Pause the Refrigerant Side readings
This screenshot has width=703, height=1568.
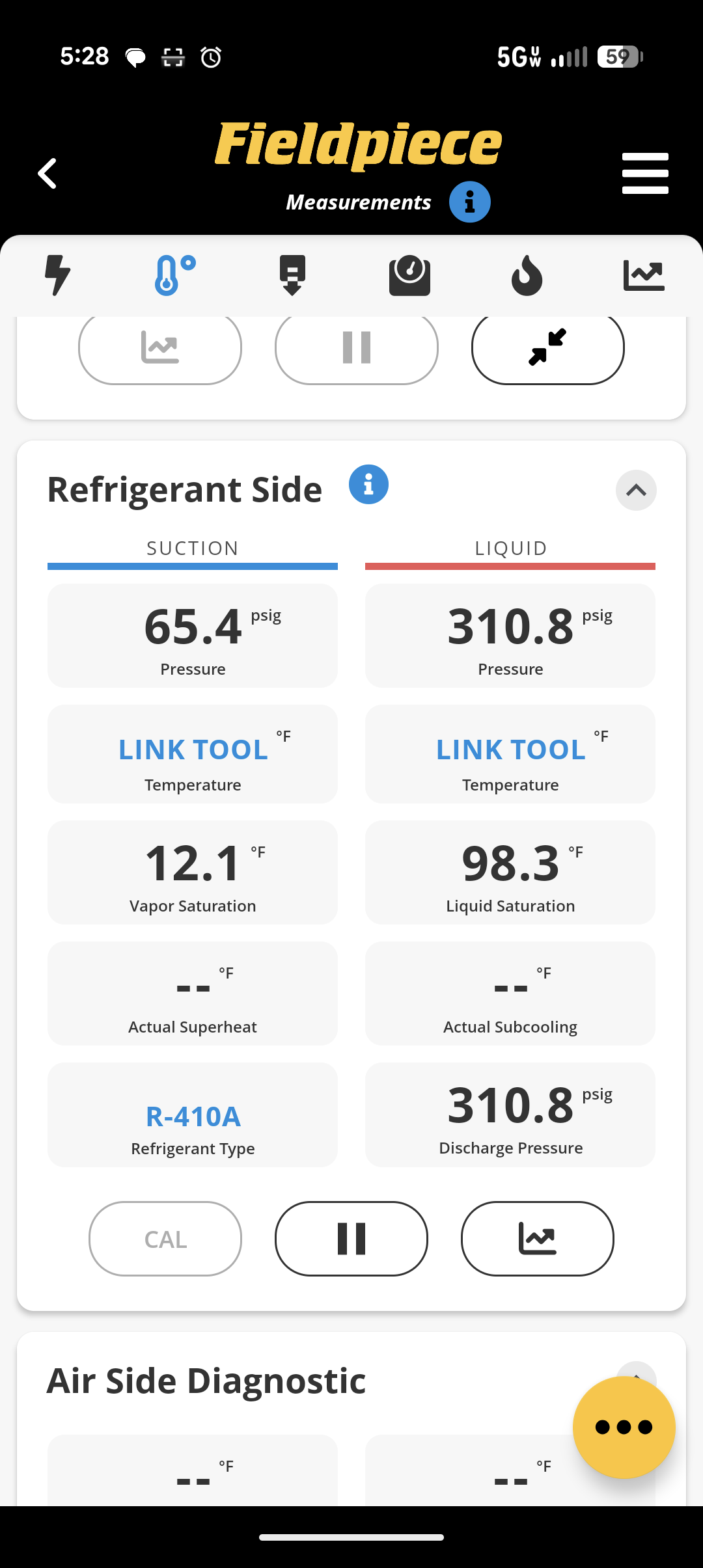pyautogui.click(x=351, y=1239)
